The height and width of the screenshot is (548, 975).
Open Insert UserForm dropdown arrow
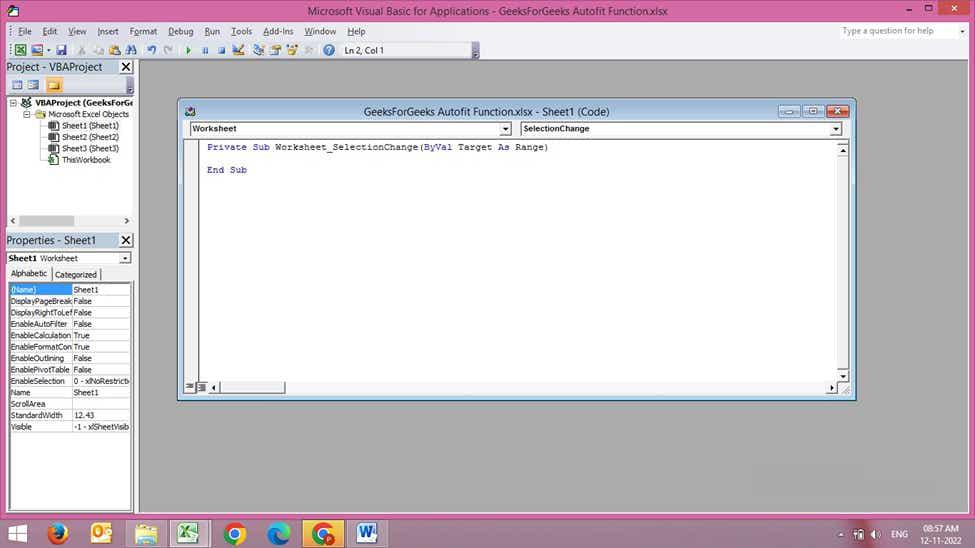tap(49, 50)
